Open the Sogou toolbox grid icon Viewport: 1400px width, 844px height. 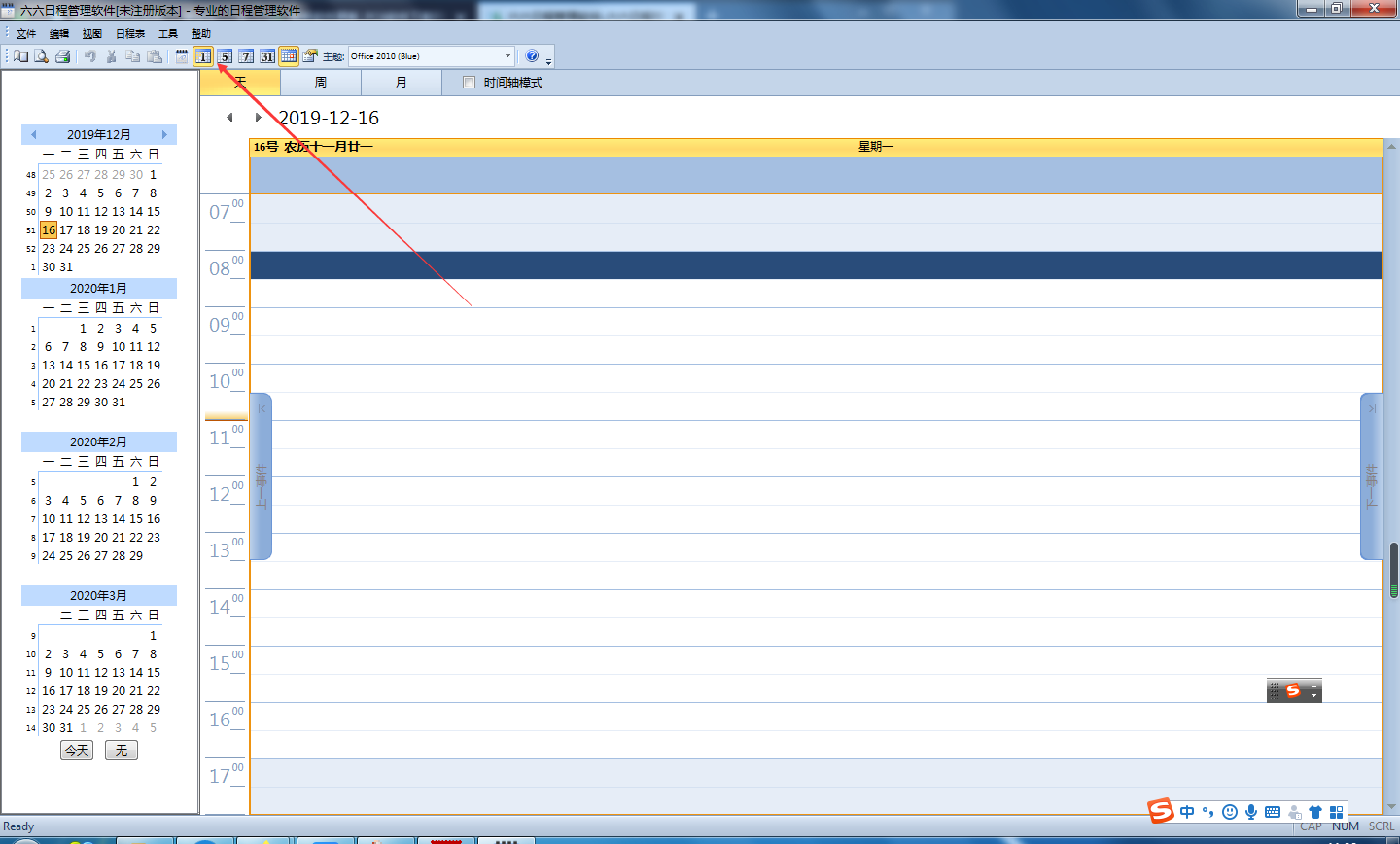1337,812
